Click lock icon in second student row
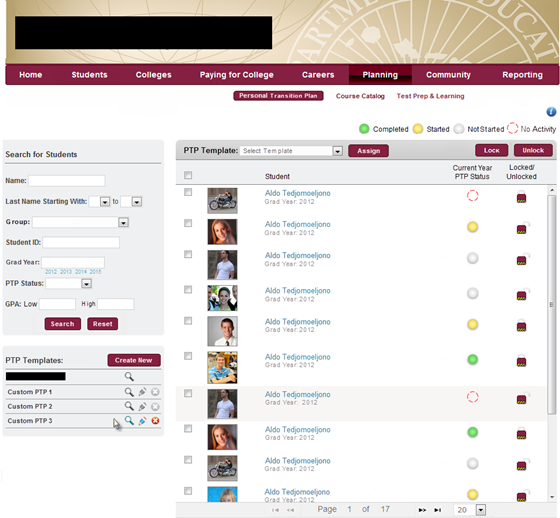The width and height of the screenshot is (560, 518). pyautogui.click(x=522, y=228)
